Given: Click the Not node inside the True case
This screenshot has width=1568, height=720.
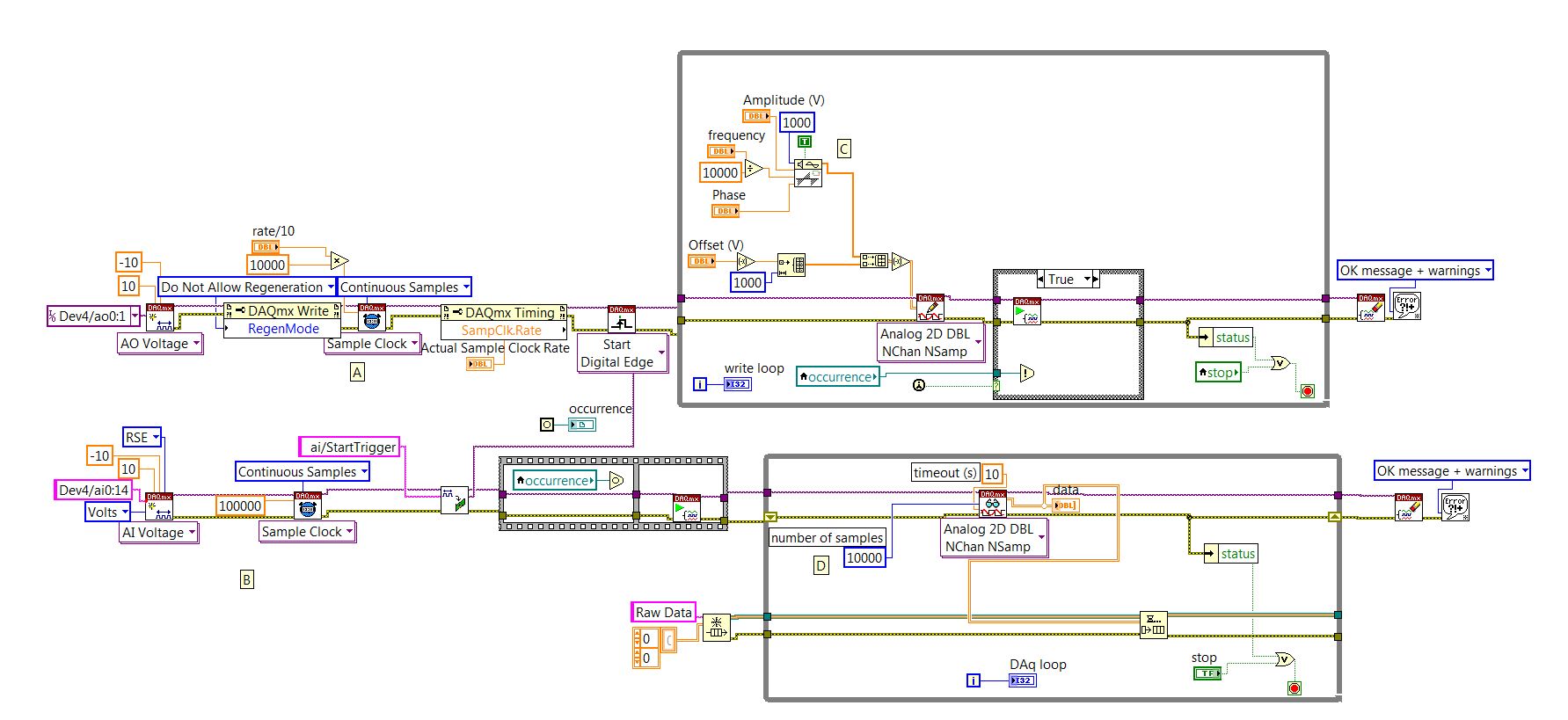Looking at the screenshot, I should tap(1027, 374).
